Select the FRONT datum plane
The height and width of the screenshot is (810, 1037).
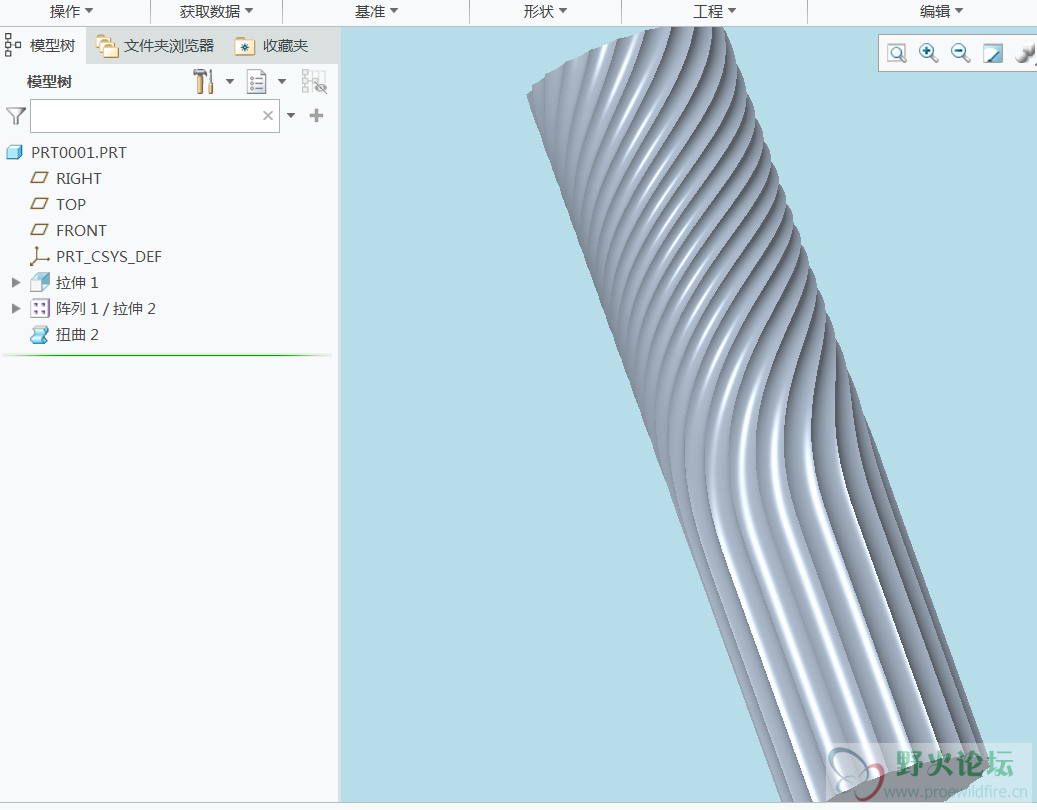[x=80, y=231]
